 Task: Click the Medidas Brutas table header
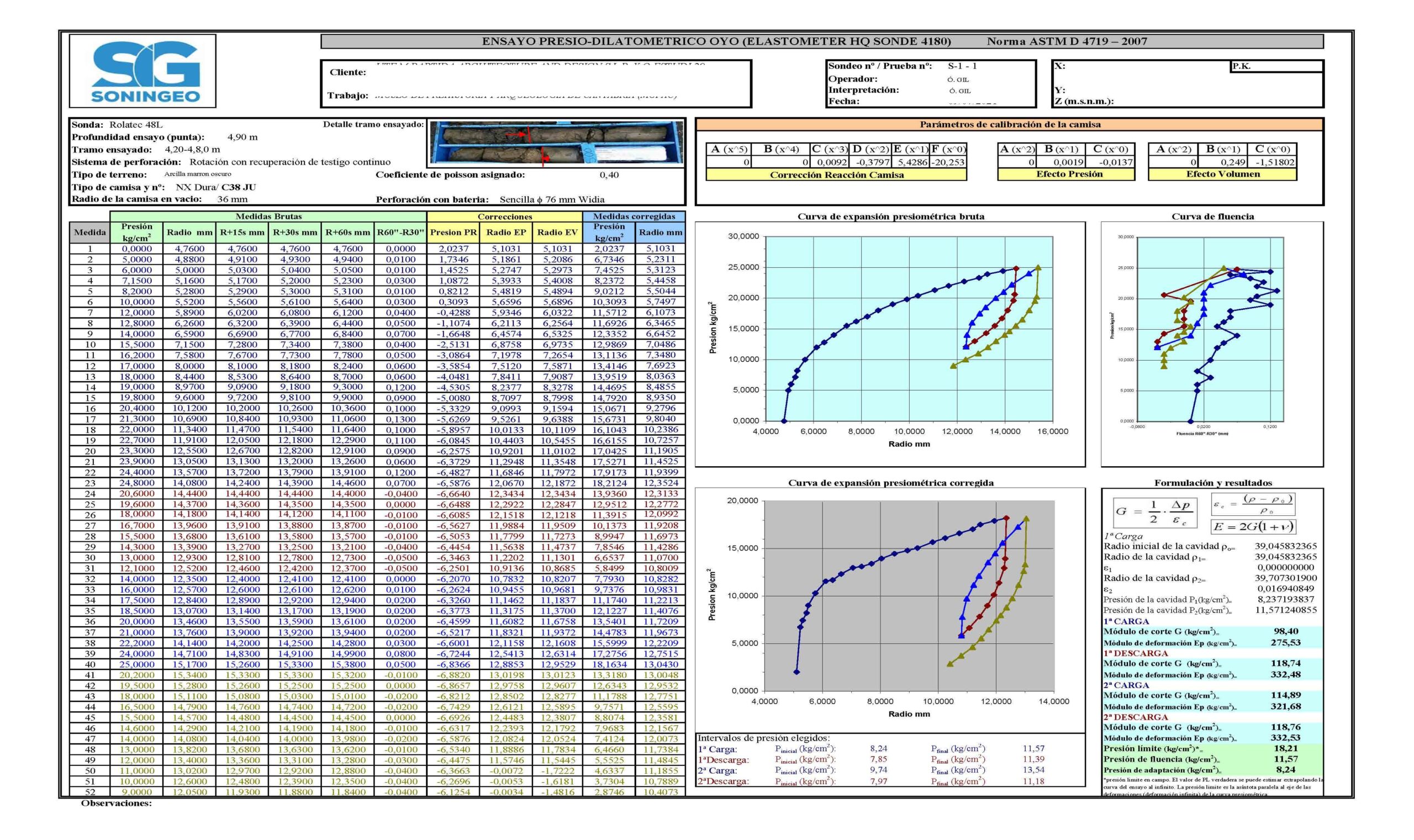[268, 216]
